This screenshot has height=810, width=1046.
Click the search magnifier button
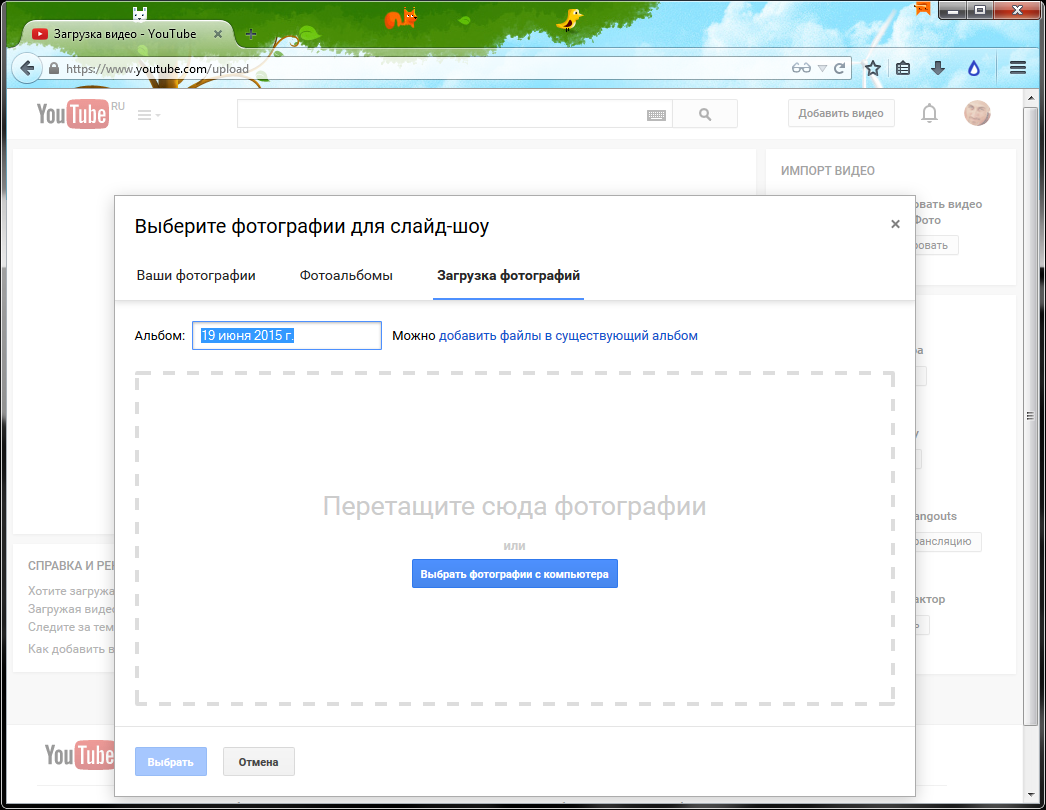(x=705, y=114)
